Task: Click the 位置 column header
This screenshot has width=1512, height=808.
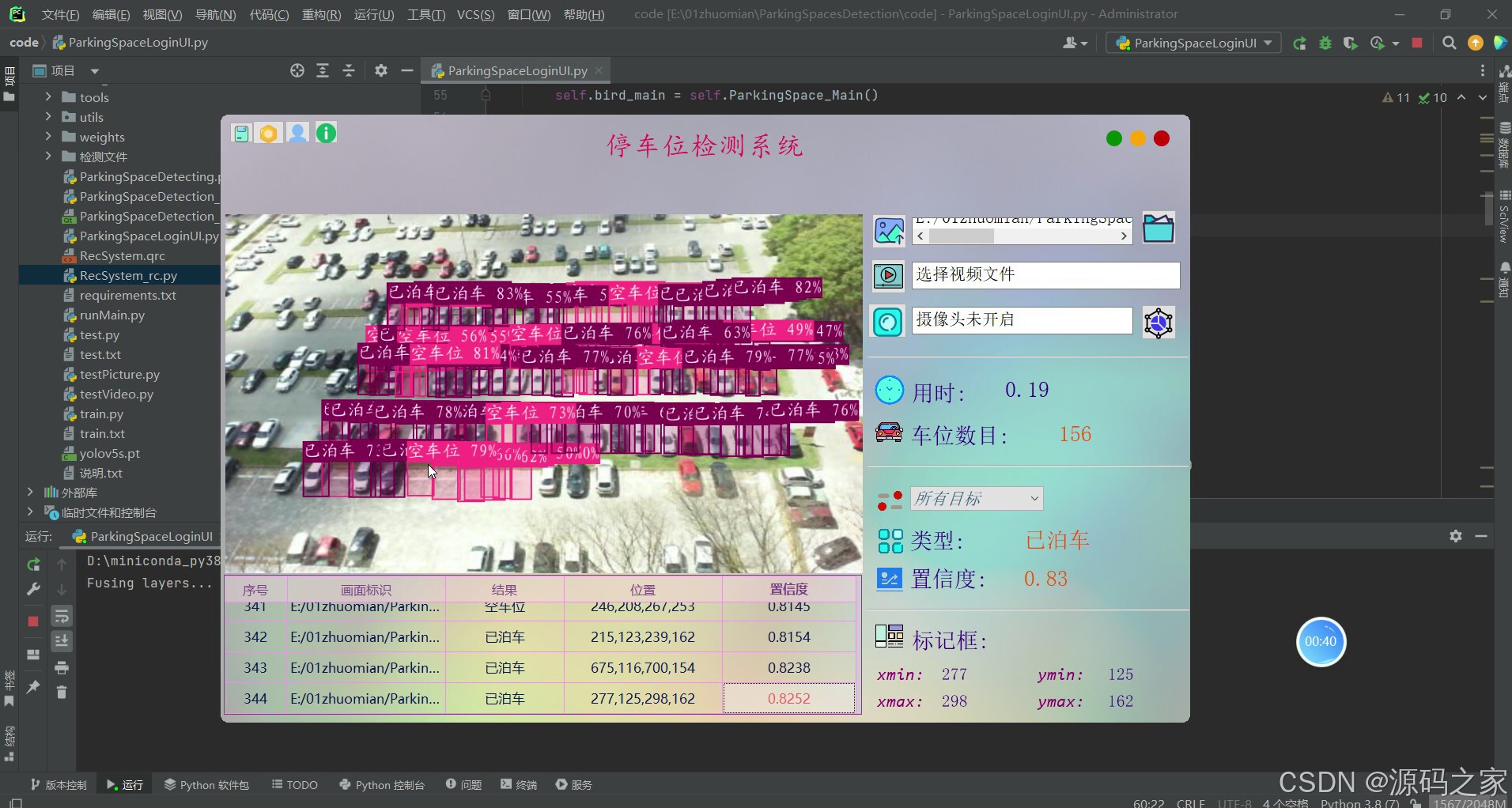Action: click(643, 590)
